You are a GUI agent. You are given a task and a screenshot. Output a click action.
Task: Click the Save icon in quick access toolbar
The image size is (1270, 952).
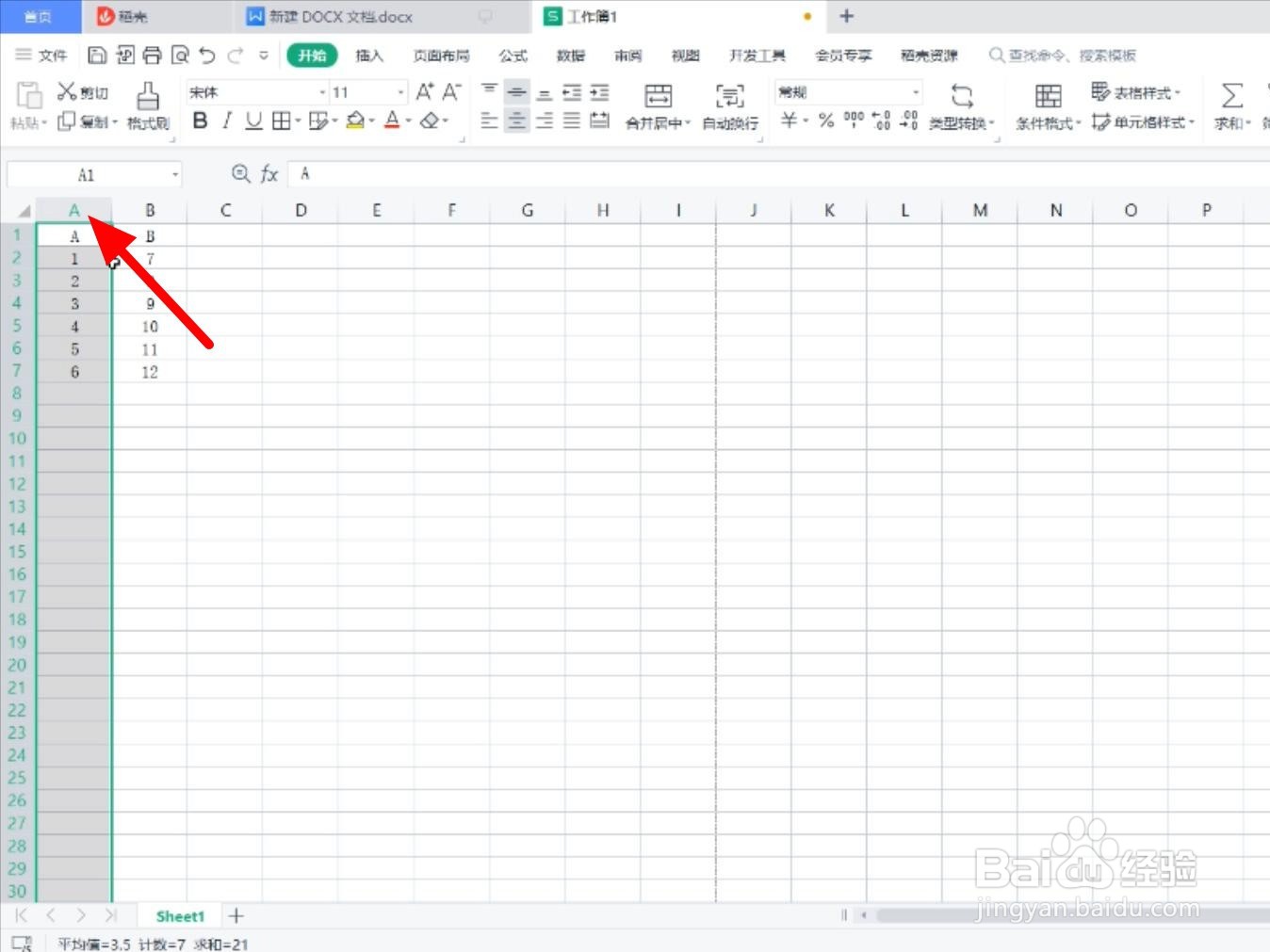pos(96,56)
